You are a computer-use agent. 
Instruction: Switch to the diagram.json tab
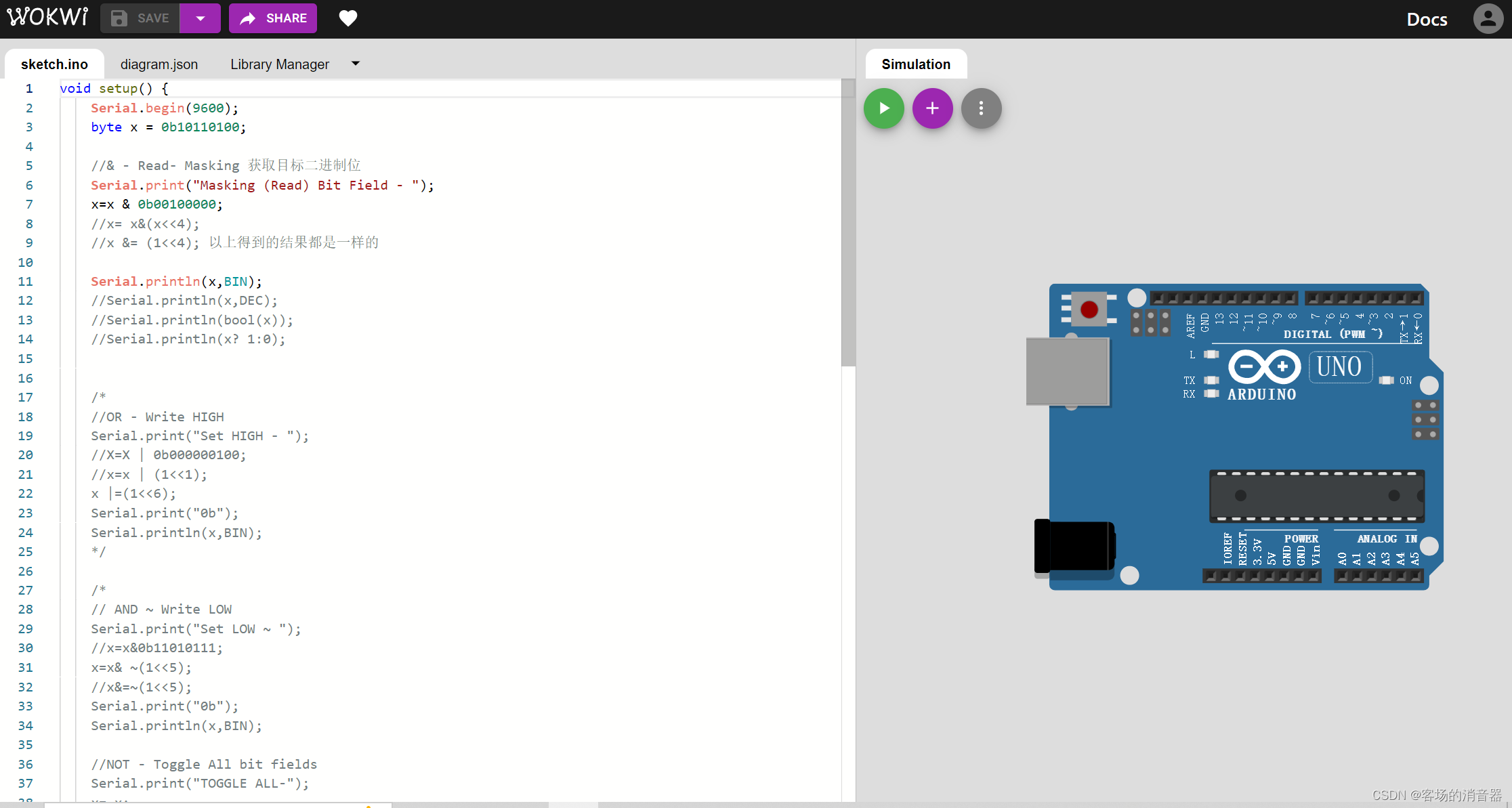tap(159, 64)
